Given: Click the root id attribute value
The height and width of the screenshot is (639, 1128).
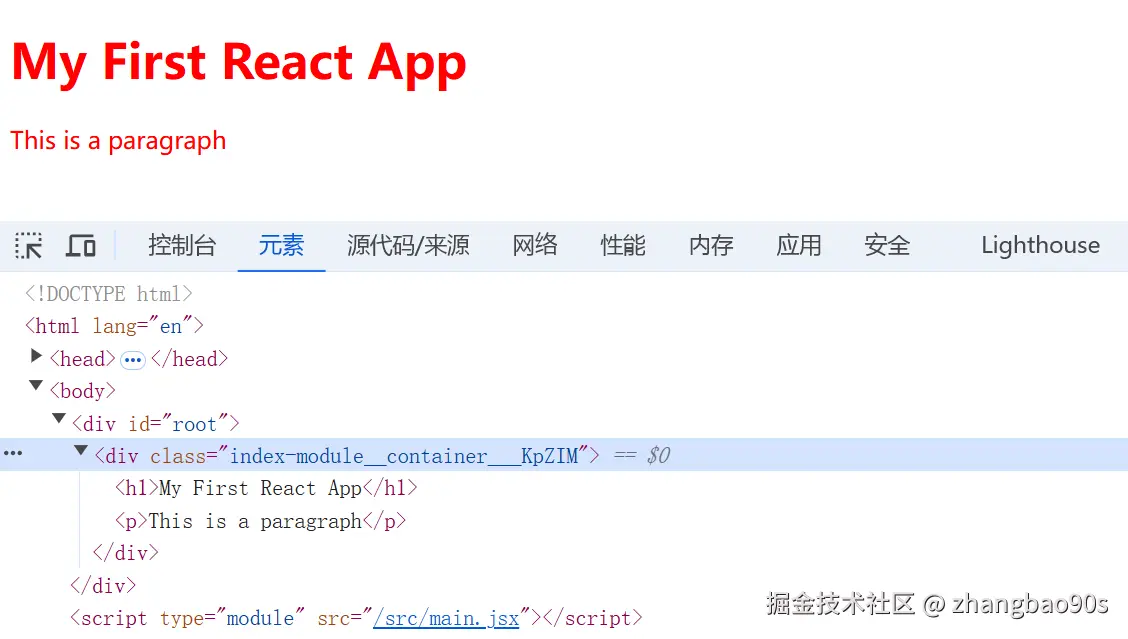Looking at the screenshot, I should [x=194, y=425].
